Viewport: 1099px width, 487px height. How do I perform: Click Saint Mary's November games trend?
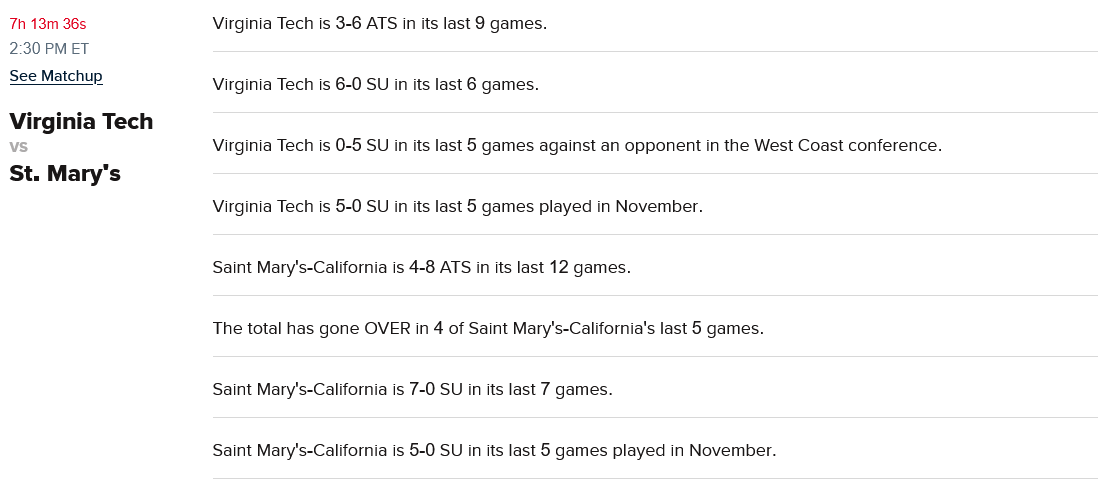[494, 450]
